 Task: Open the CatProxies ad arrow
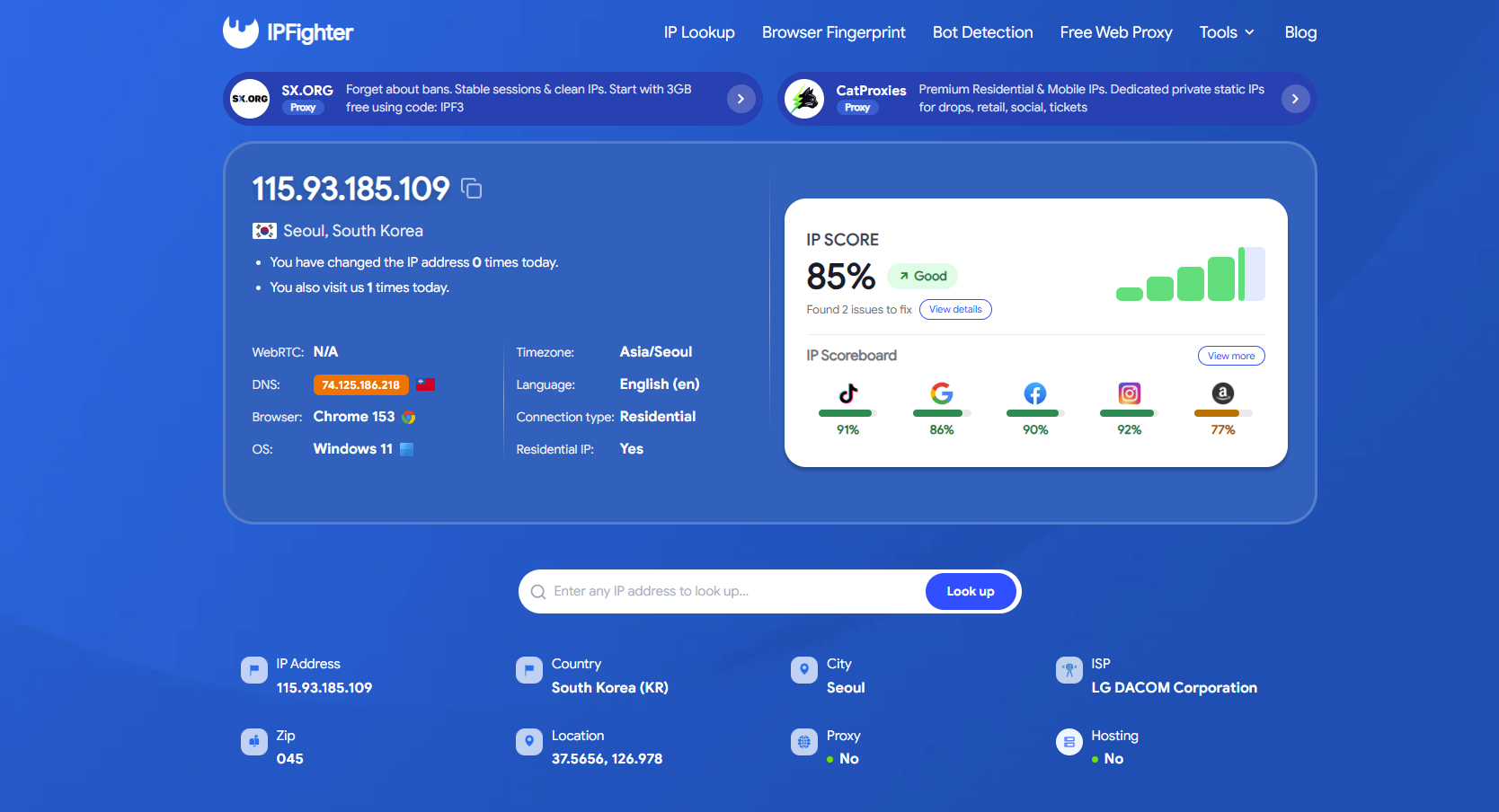click(1295, 99)
